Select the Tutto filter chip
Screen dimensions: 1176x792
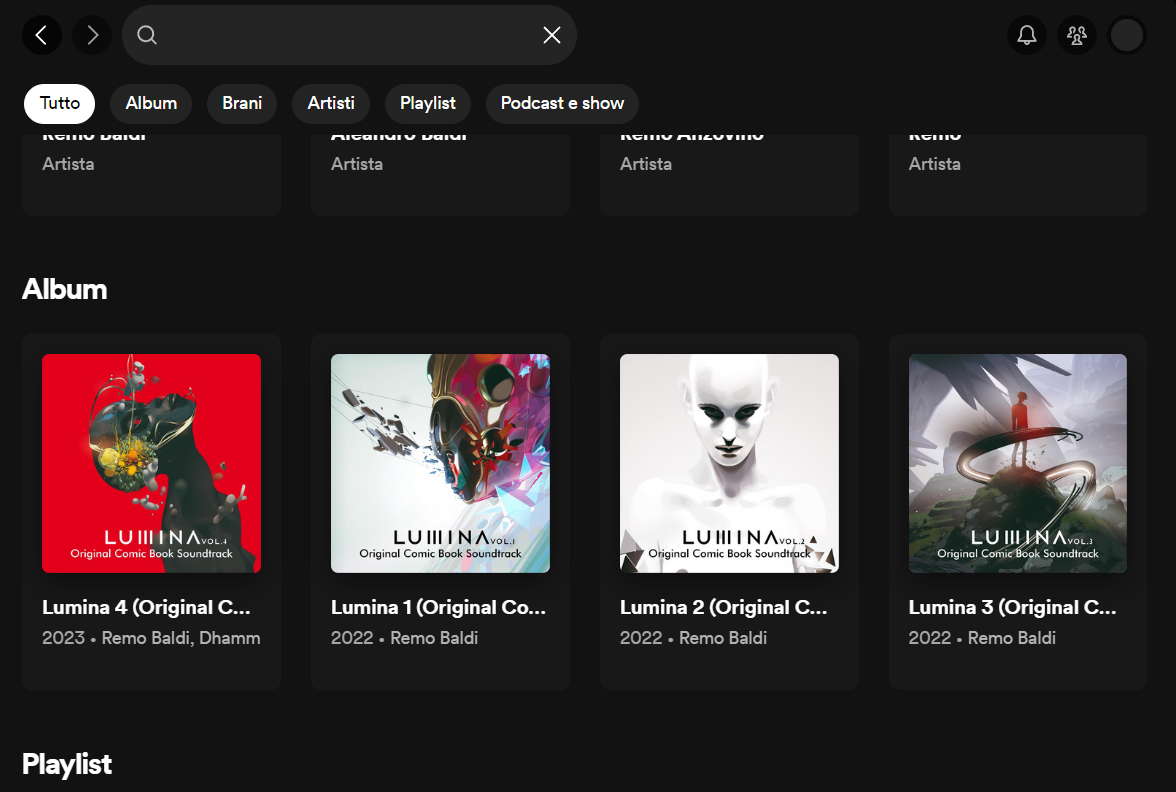59,103
